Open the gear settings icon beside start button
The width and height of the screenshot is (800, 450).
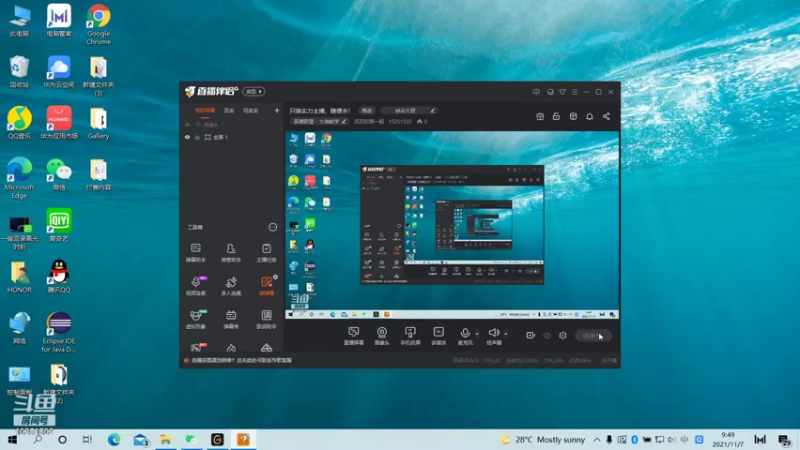pos(563,335)
